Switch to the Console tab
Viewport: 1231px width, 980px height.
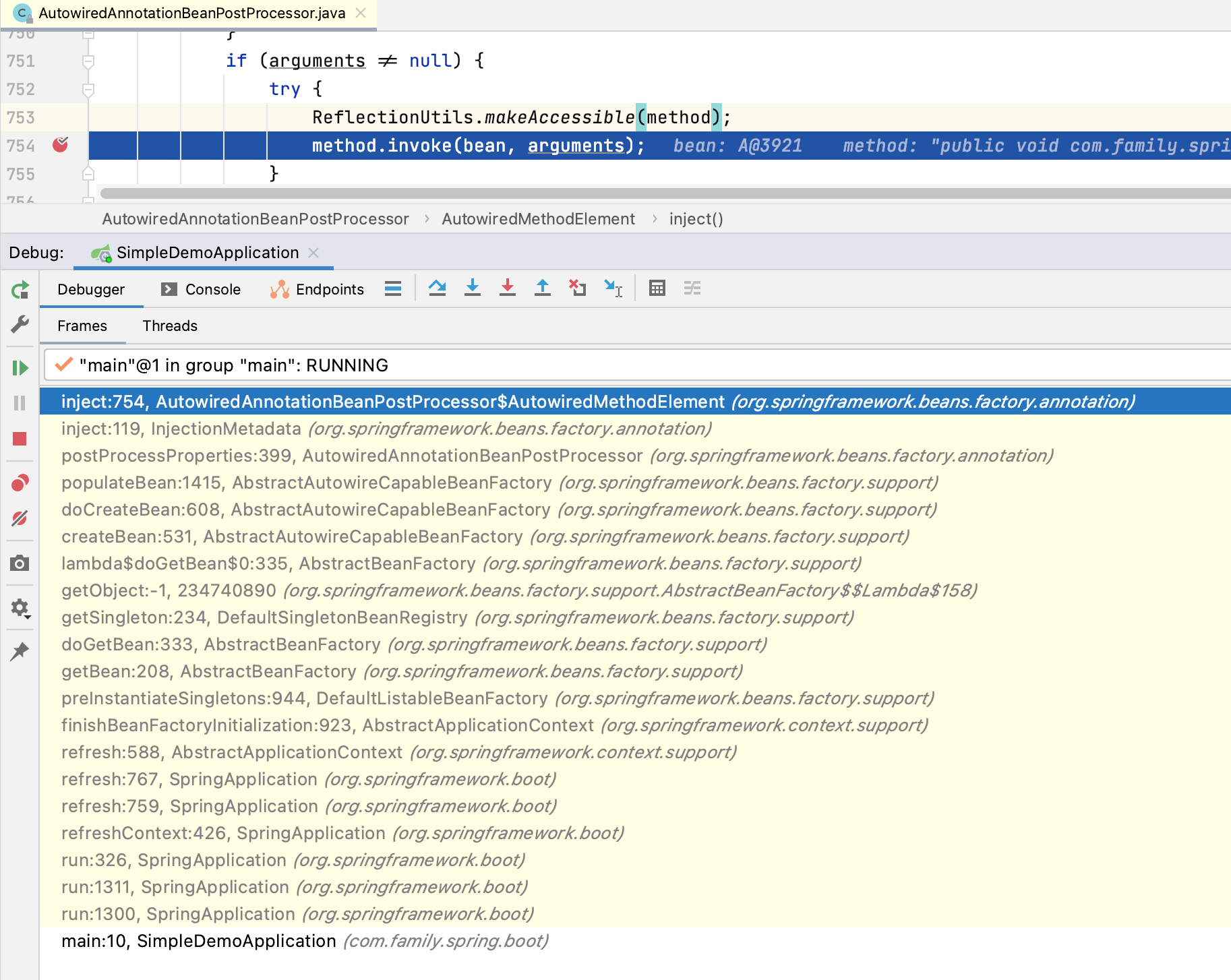(x=201, y=289)
